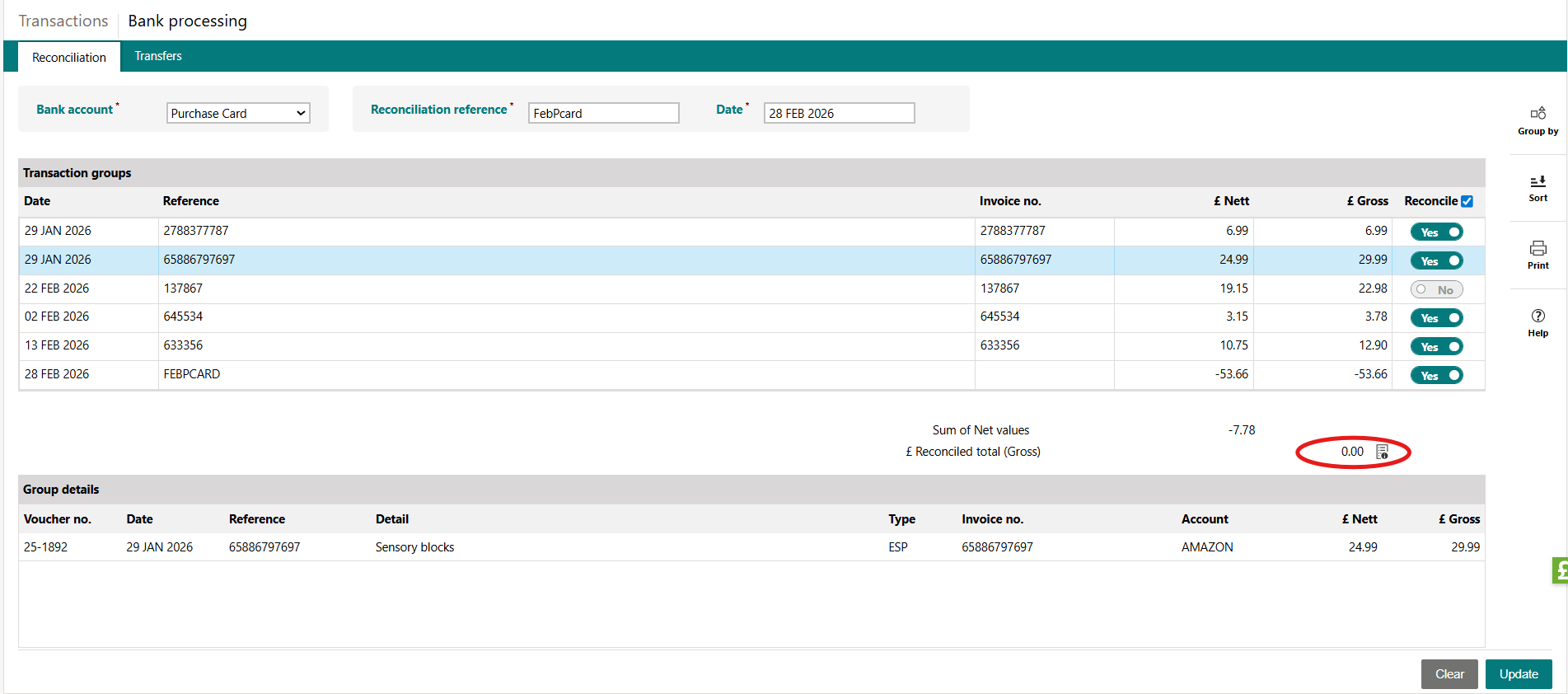1568x694 pixels.
Task: Enable reconcile switch for reference 137867
Action: pyautogui.click(x=1436, y=290)
